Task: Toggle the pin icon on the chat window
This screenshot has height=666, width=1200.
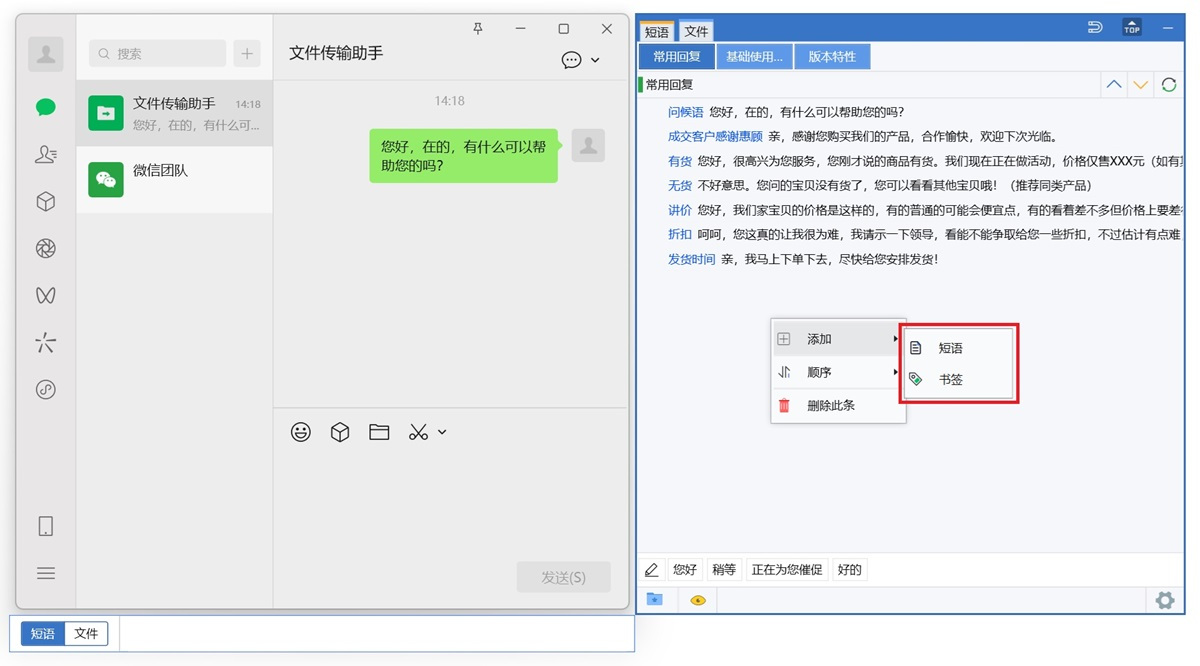Action: (478, 29)
